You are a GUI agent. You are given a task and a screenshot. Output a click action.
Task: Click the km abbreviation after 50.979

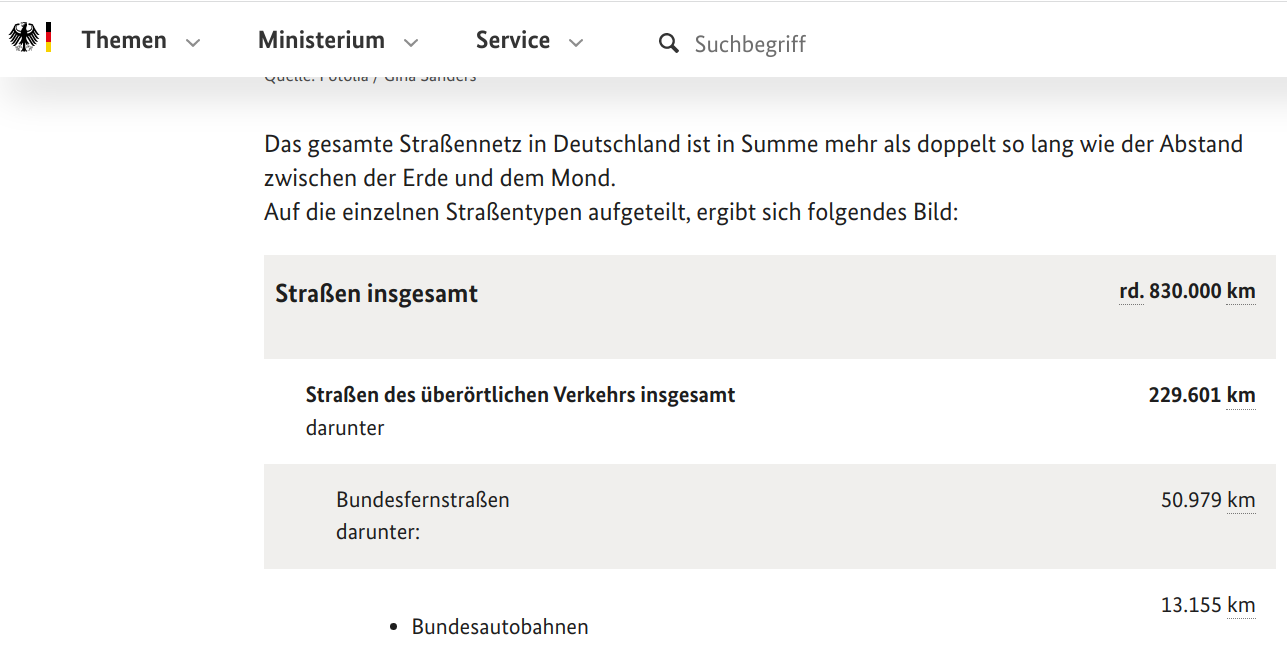coord(1241,500)
